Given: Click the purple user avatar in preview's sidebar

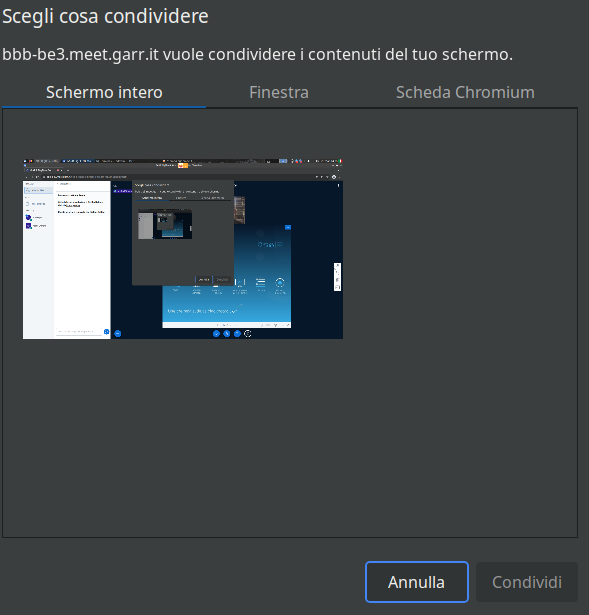Looking at the screenshot, I should coord(28,226).
